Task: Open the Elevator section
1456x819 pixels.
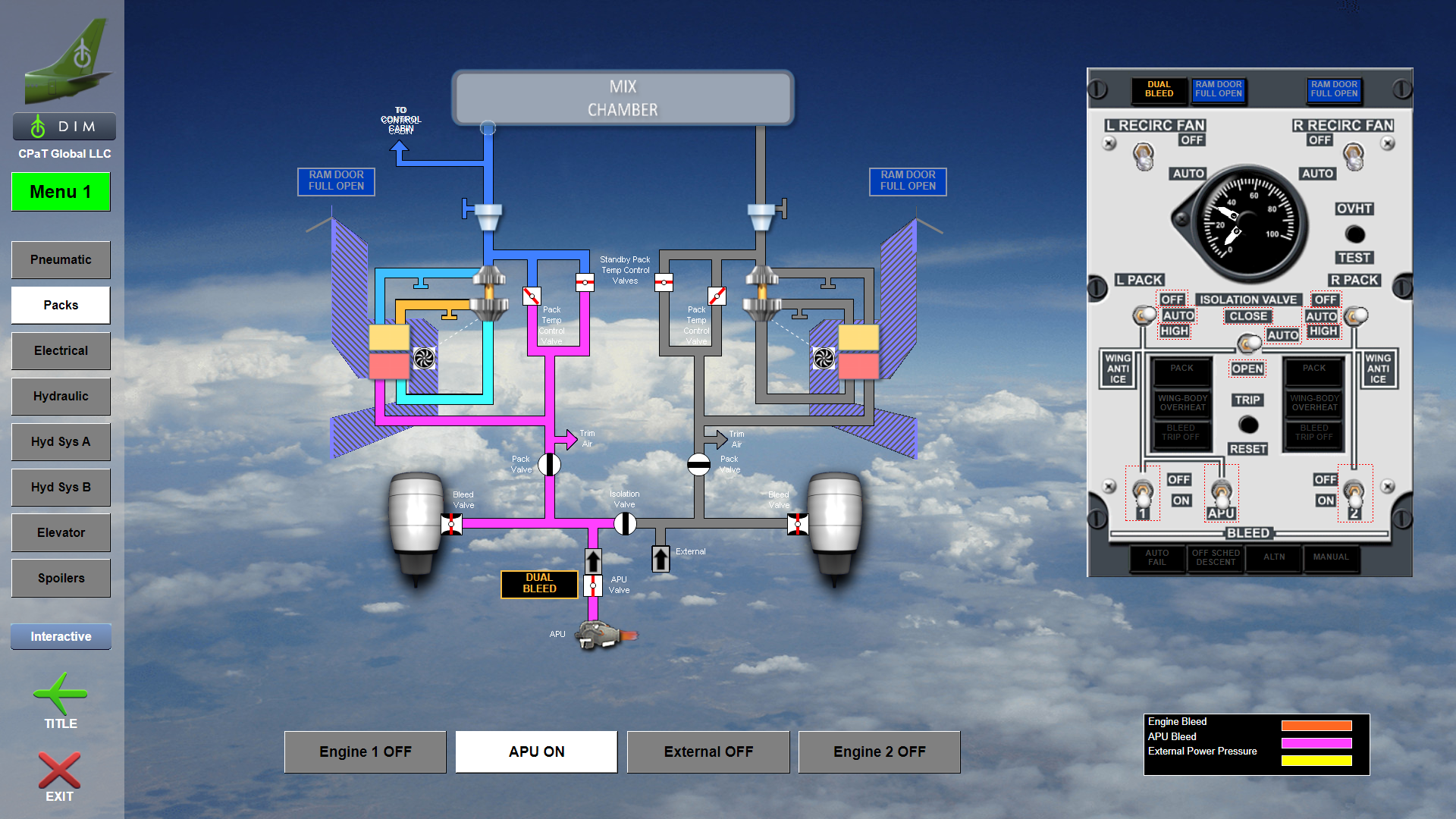Action: [61, 532]
